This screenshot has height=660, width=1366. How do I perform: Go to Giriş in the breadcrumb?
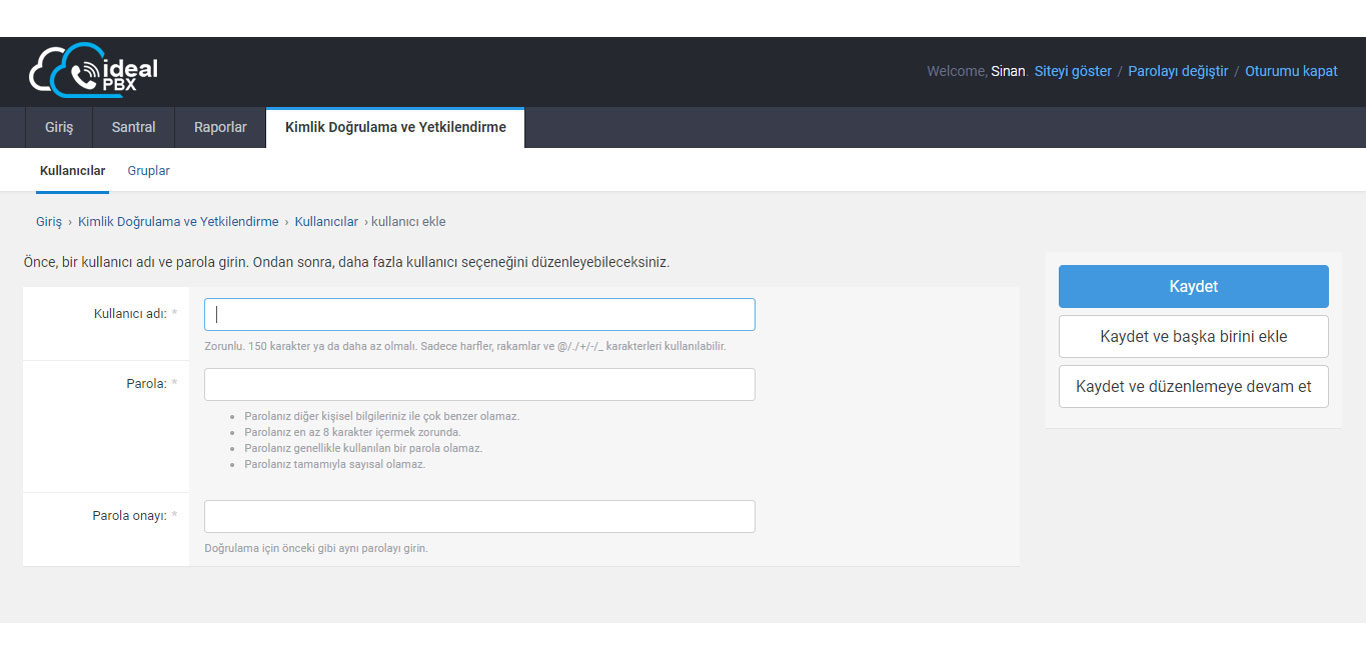pos(49,222)
